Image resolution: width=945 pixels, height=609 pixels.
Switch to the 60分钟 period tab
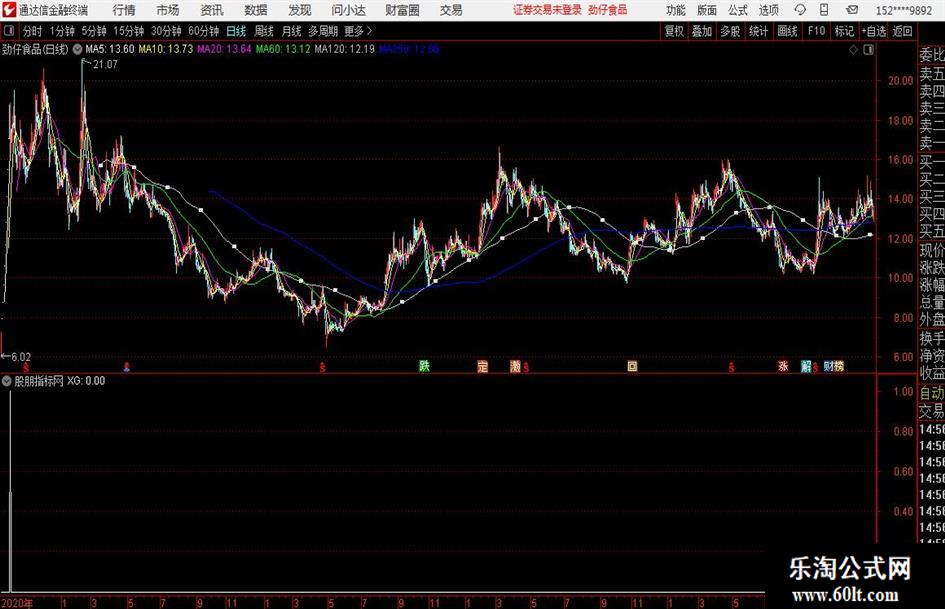(204, 31)
